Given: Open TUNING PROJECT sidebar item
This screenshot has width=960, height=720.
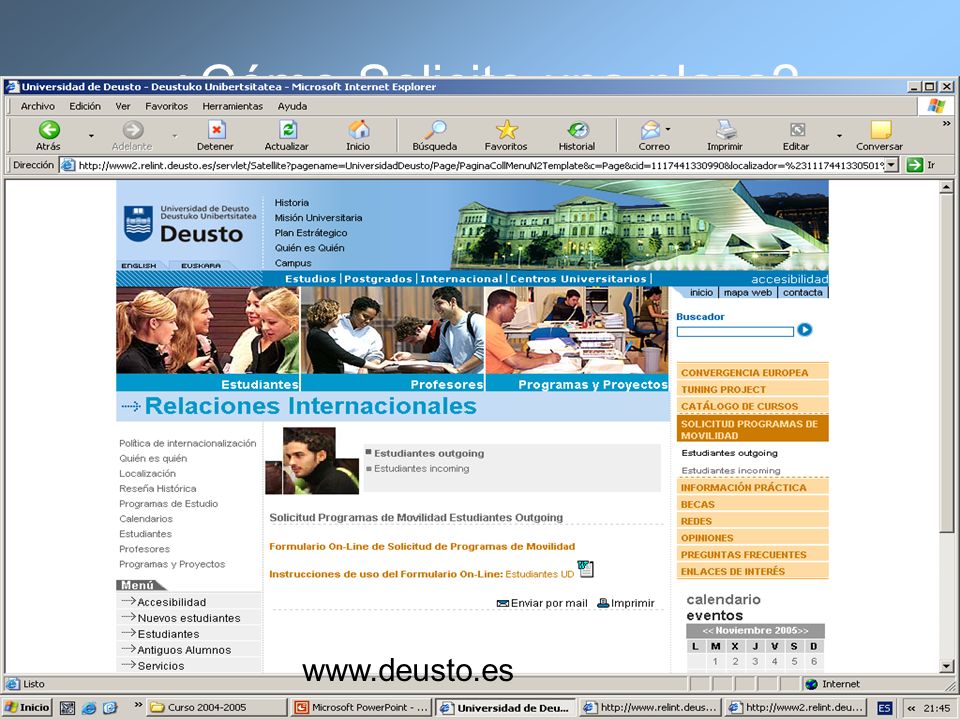Looking at the screenshot, I should pyautogui.click(x=752, y=389).
